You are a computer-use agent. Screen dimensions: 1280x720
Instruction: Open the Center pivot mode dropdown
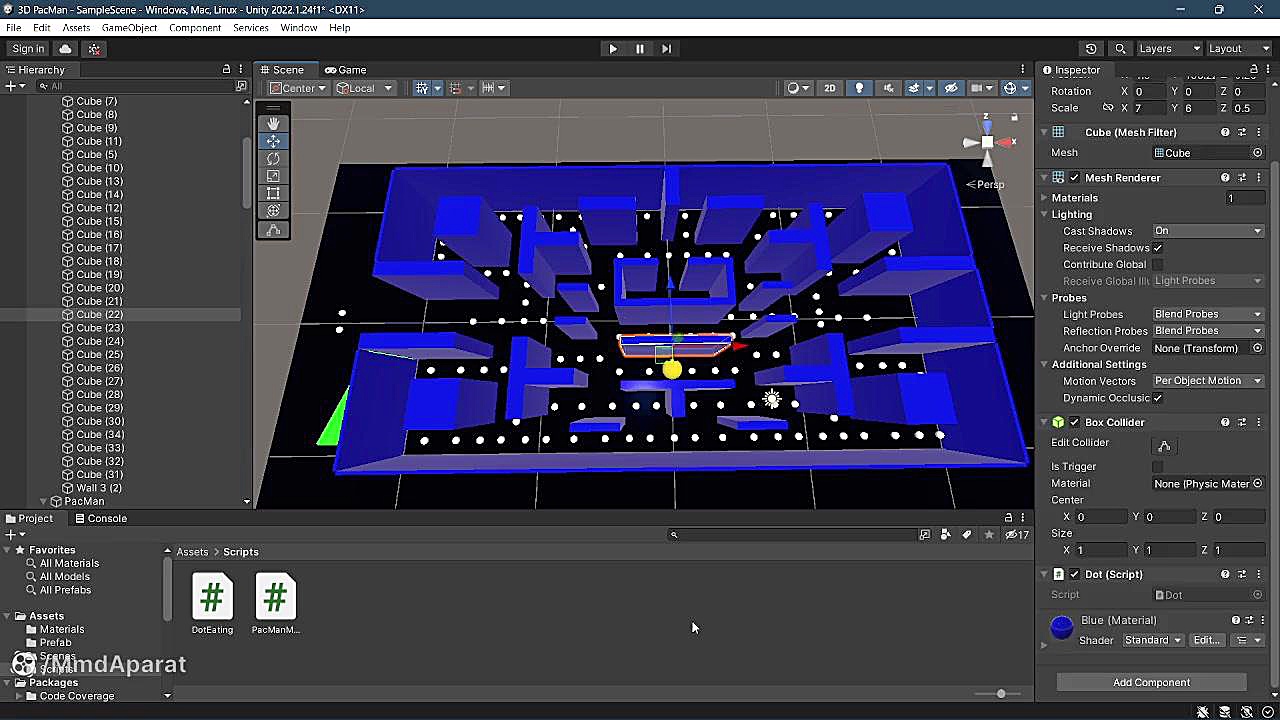[298, 88]
